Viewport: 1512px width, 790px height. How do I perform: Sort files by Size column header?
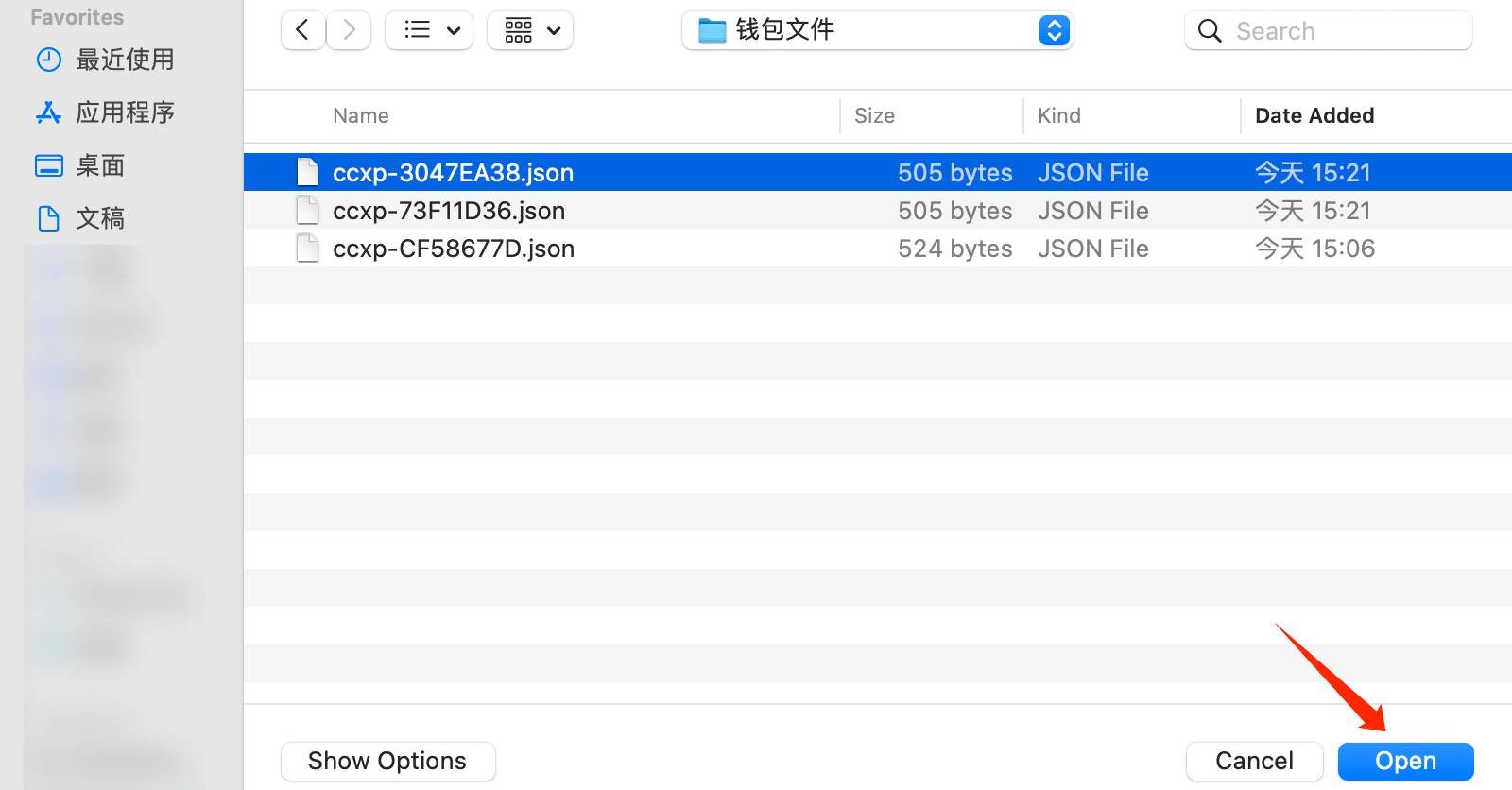click(874, 115)
